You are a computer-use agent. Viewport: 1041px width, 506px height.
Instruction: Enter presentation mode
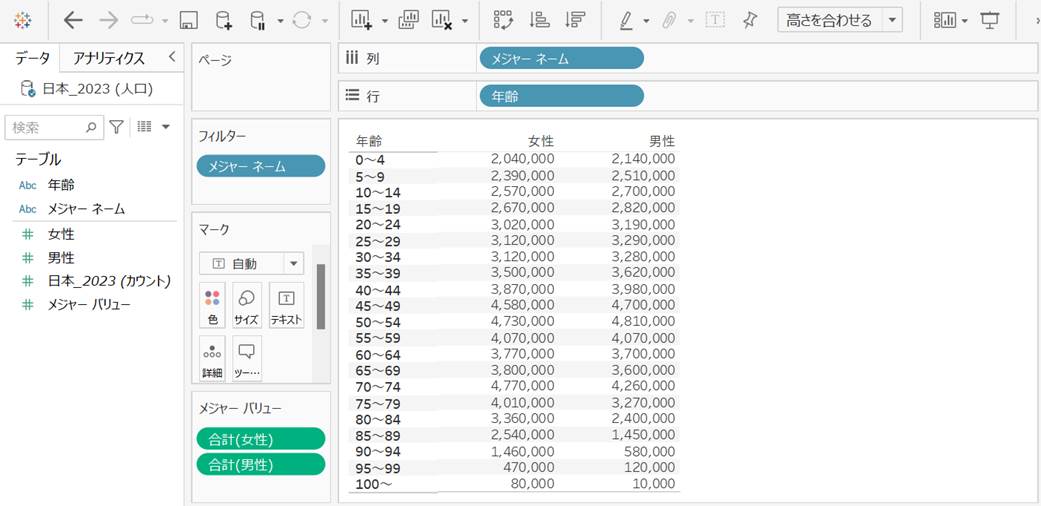(x=990, y=20)
